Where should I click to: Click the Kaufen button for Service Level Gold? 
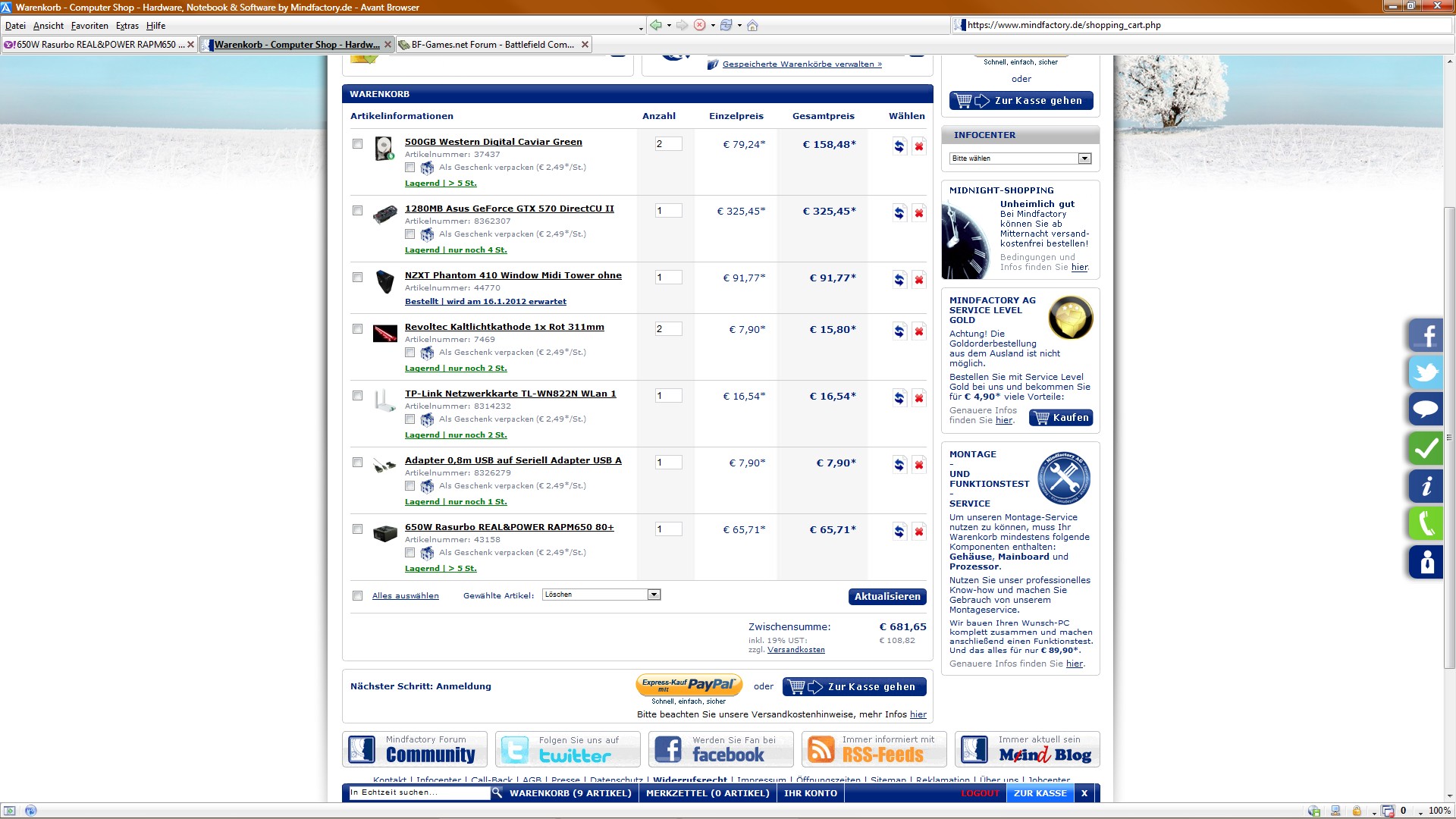coord(1061,418)
